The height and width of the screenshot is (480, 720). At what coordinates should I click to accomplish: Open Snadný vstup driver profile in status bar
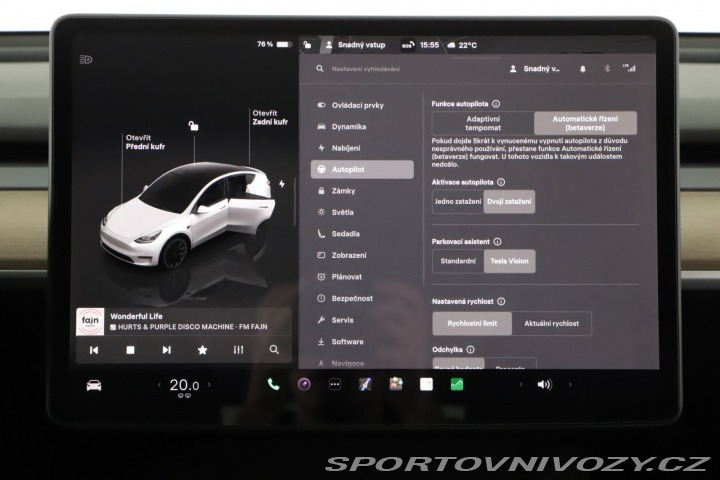point(355,45)
